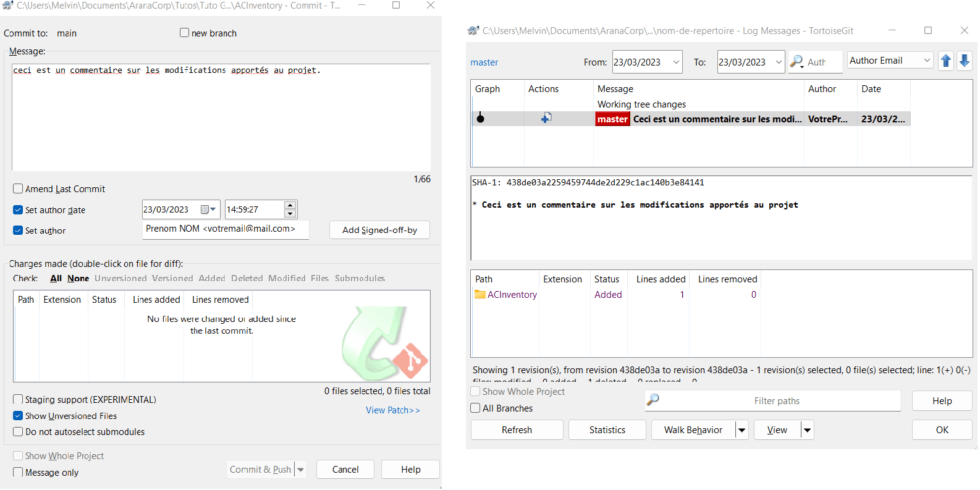Click the author time spinner arrows
The image size is (980, 490).
[290, 209]
